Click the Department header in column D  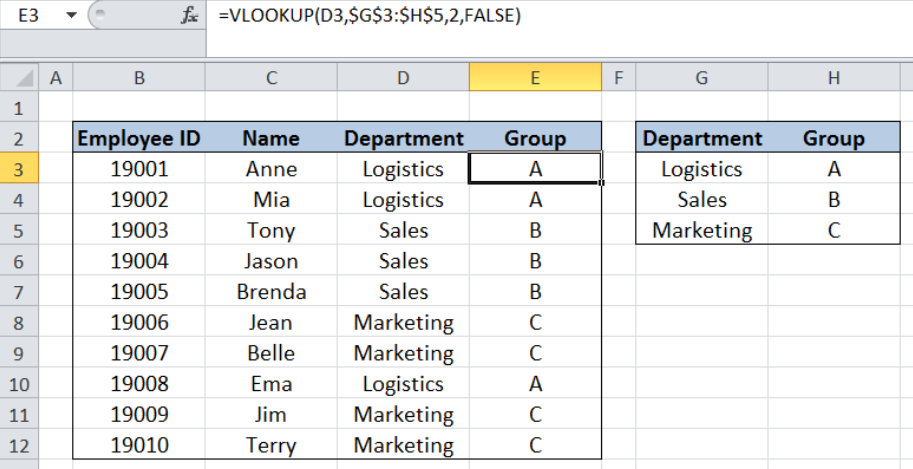404,138
